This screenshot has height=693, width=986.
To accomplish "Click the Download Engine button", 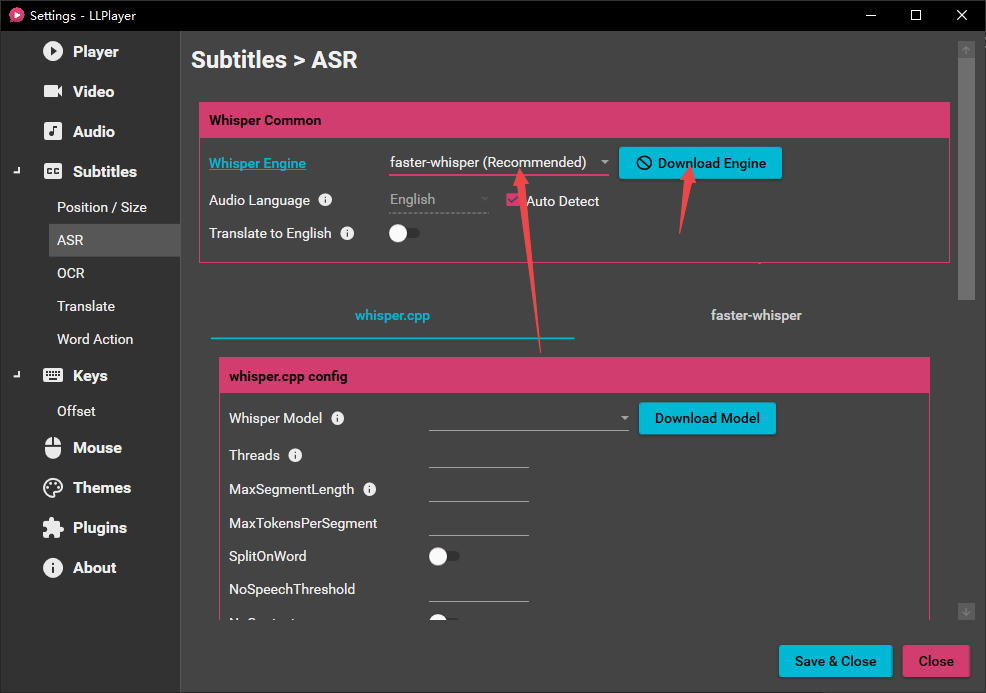I will [700, 163].
